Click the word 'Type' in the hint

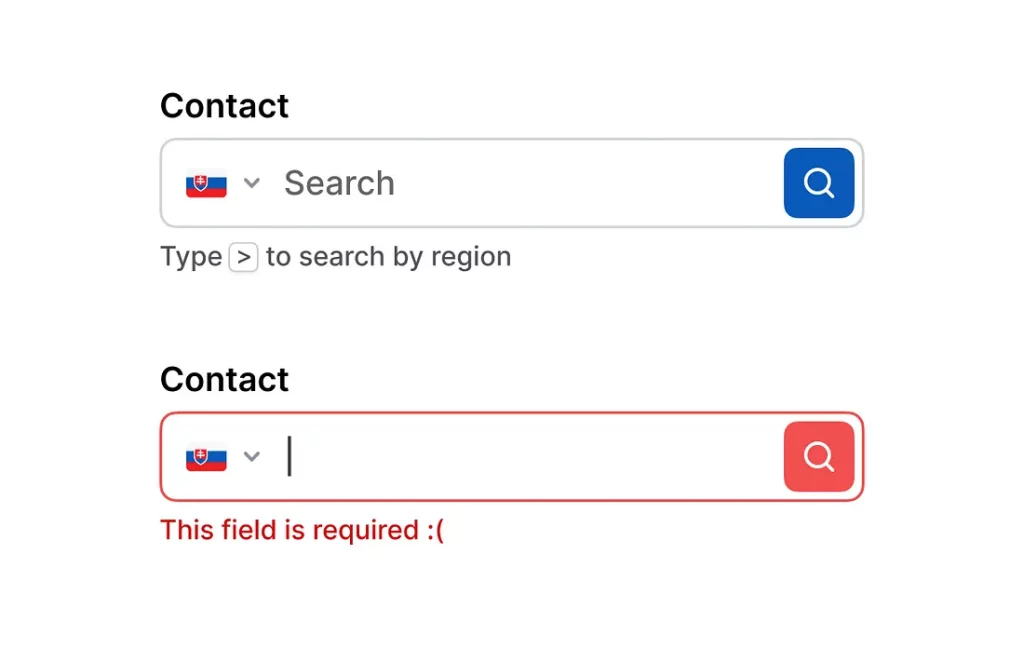[x=191, y=257]
